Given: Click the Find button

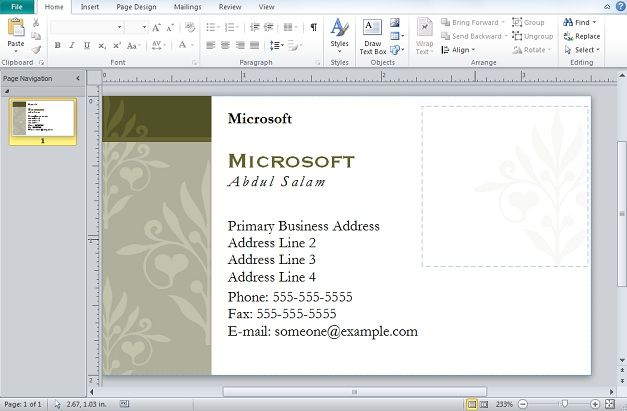Looking at the screenshot, I should pos(579,22).
